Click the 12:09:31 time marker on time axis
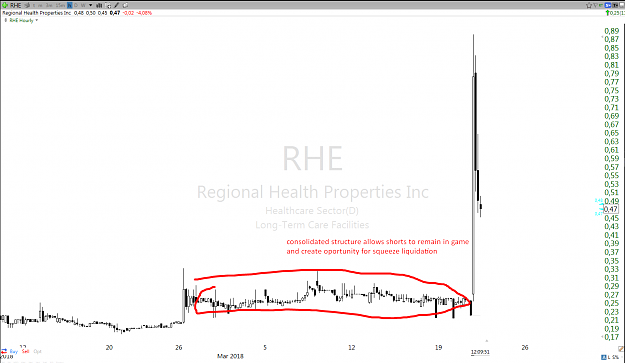The image size is (625, 363). point(480,352)
